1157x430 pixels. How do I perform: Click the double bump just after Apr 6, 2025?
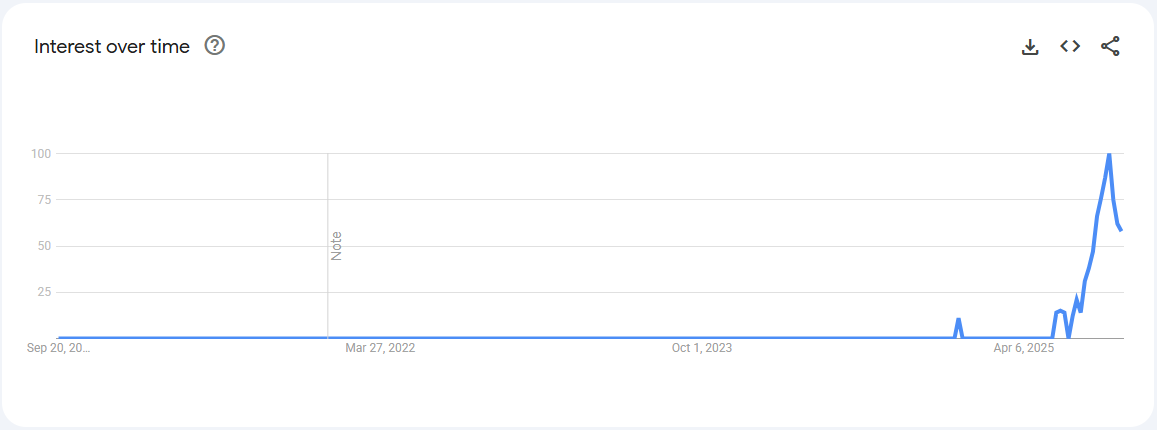click(x=1060, y=312)
